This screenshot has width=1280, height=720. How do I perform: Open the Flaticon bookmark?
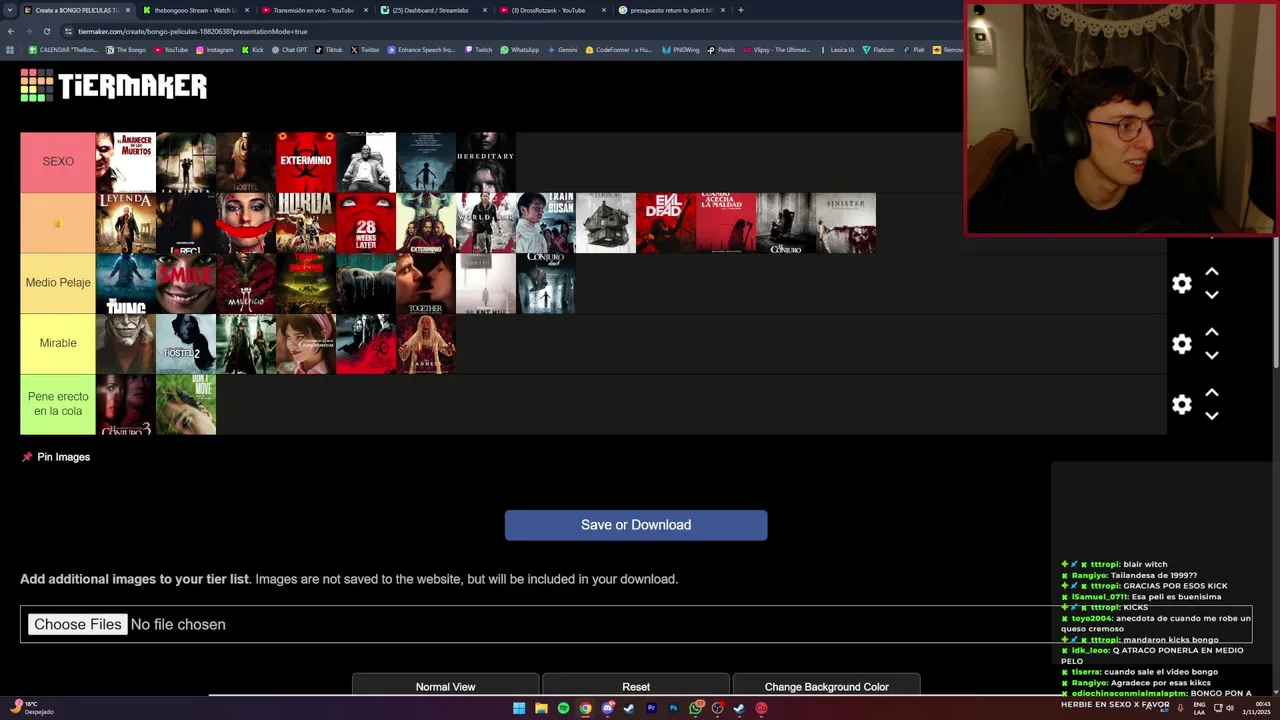coord(879,49)
